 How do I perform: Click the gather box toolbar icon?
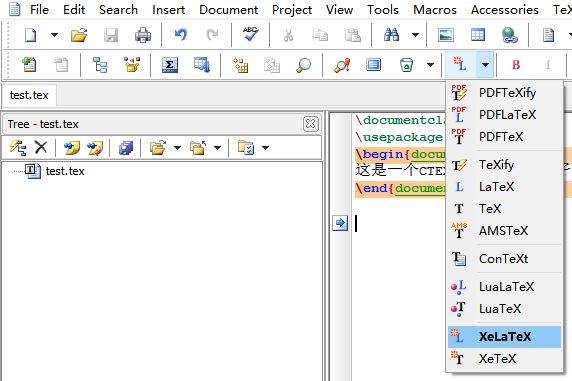point(132,65)
